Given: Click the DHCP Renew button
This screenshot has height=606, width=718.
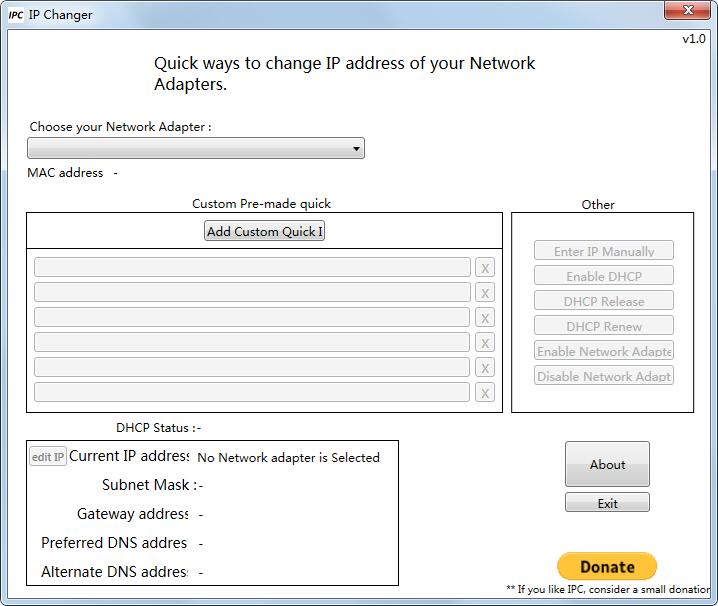Looking at the screenshot, I should [603, 326].
